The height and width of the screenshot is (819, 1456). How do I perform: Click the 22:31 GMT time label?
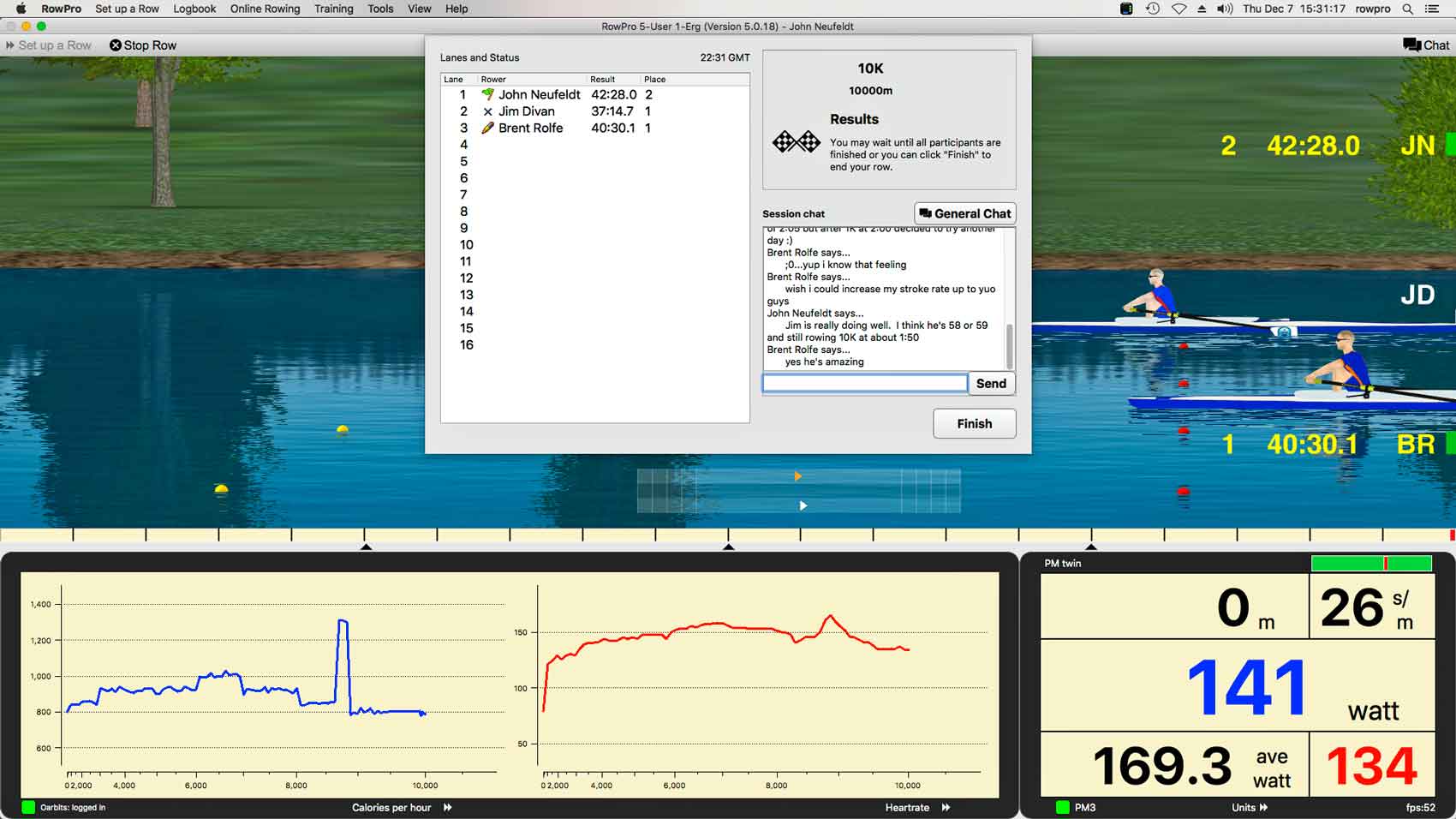click(725, 57)
